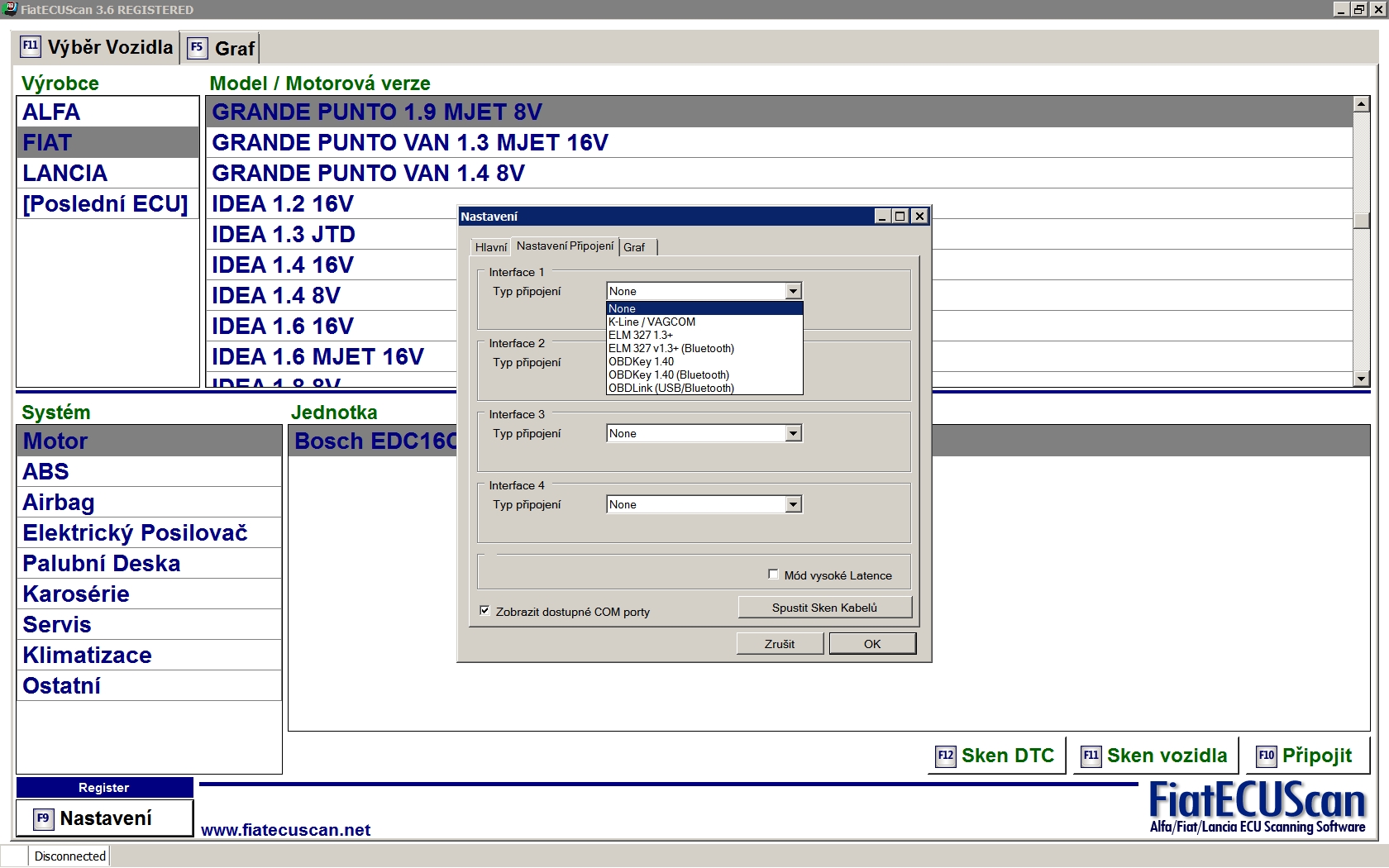1389x868 pixels.
Task: Collapse the Interface 1 connection type dropdown
Action: [794, 291]
